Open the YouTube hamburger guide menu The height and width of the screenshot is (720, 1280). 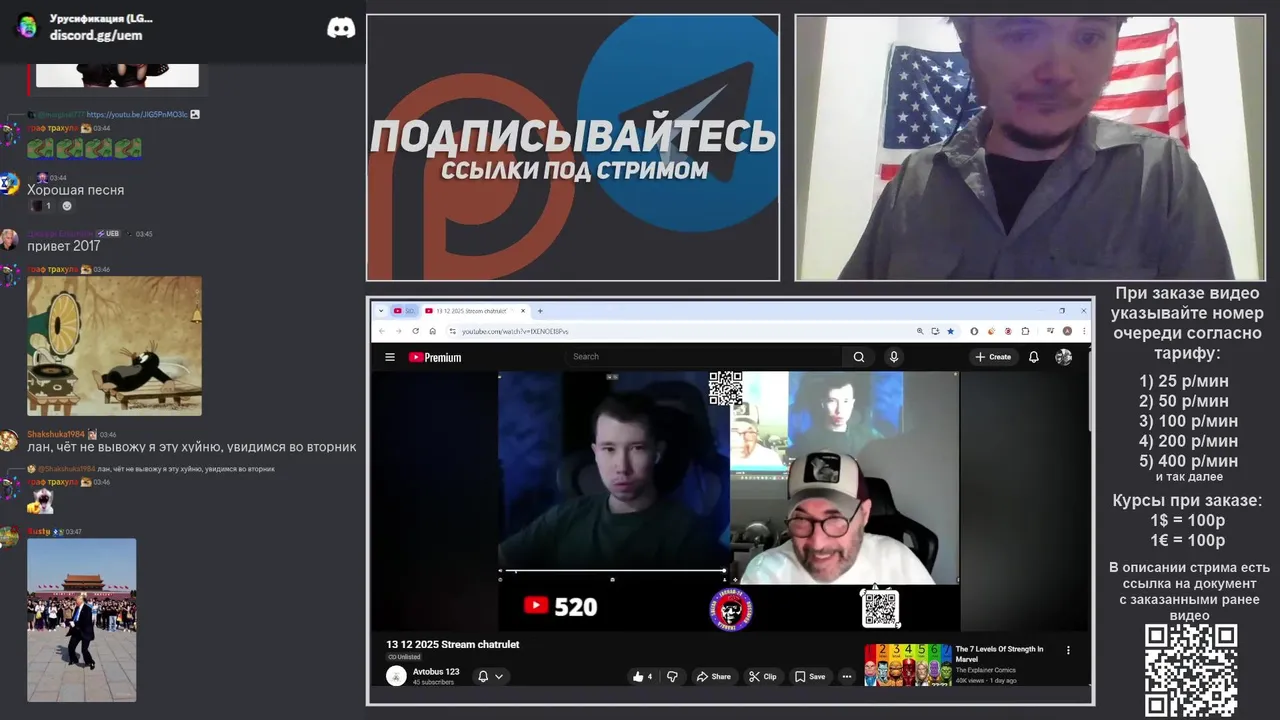pyautogui.click(x=389, y=357)
